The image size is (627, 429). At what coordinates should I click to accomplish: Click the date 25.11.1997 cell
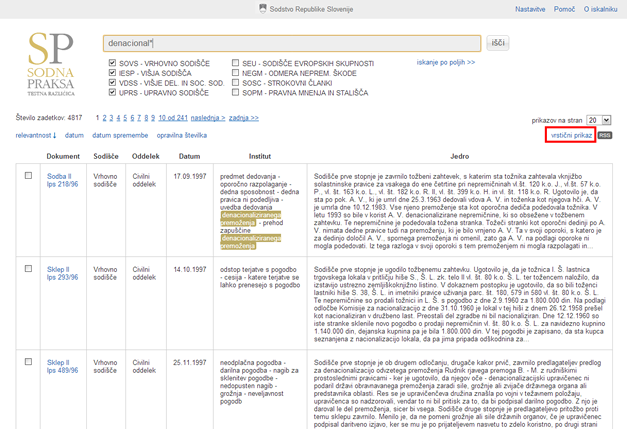[190, 363]
